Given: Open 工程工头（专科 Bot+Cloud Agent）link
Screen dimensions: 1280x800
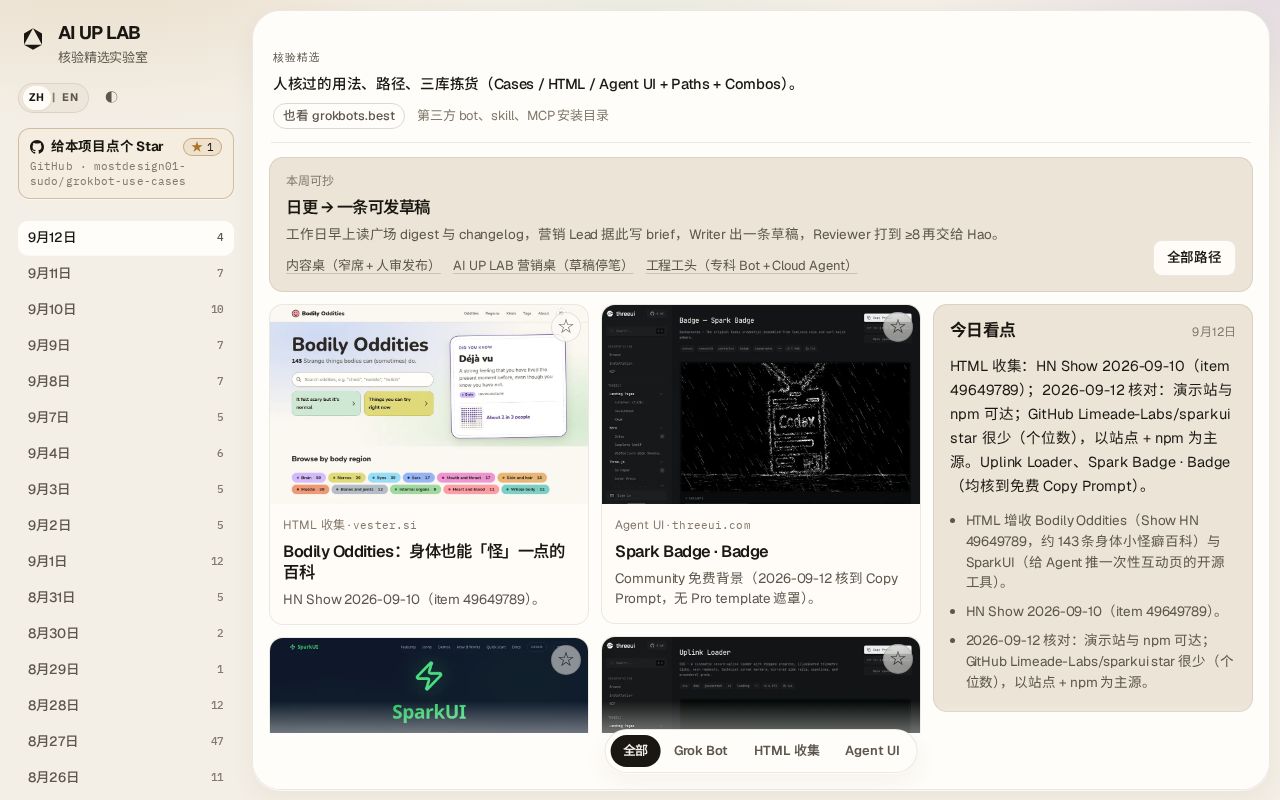Looking at the screenshot, I should coord(752,266).
